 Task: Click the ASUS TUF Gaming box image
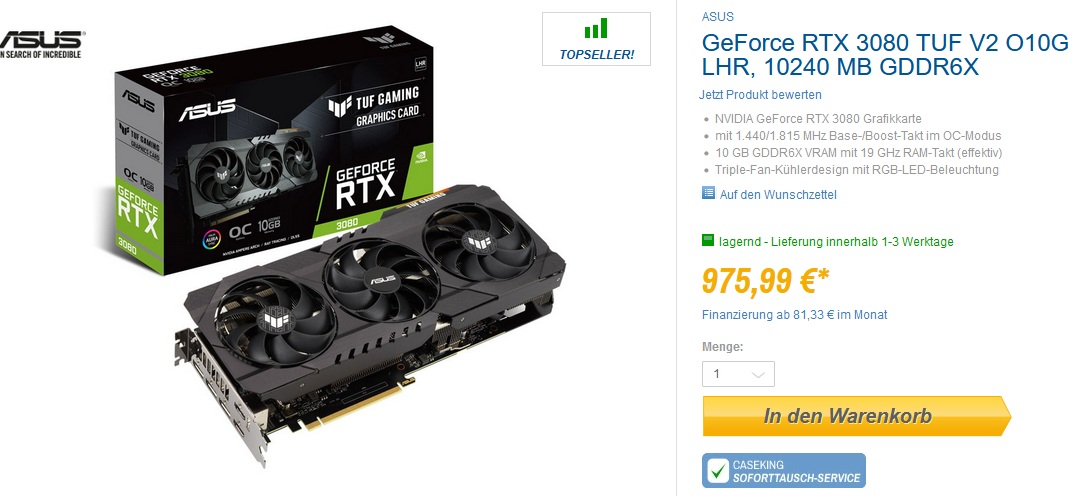pyautogui.click(x=273, y=149)
